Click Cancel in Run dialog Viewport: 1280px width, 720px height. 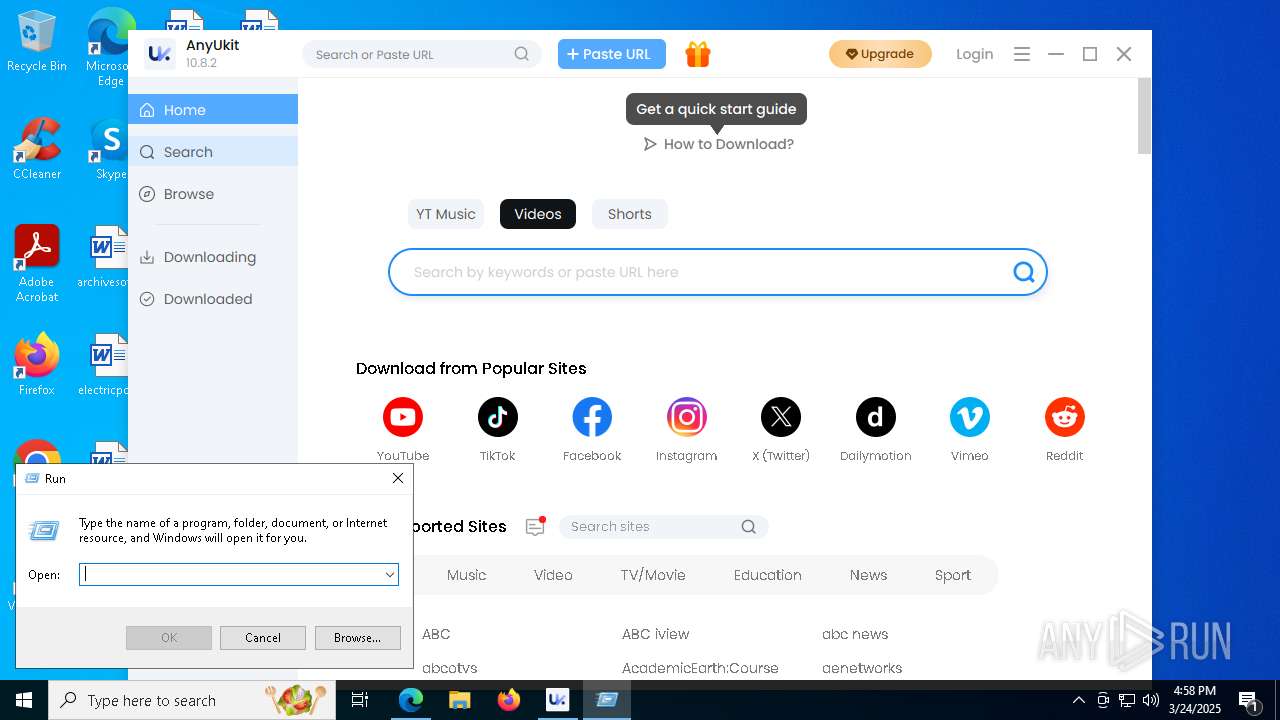tap(263, 638)
